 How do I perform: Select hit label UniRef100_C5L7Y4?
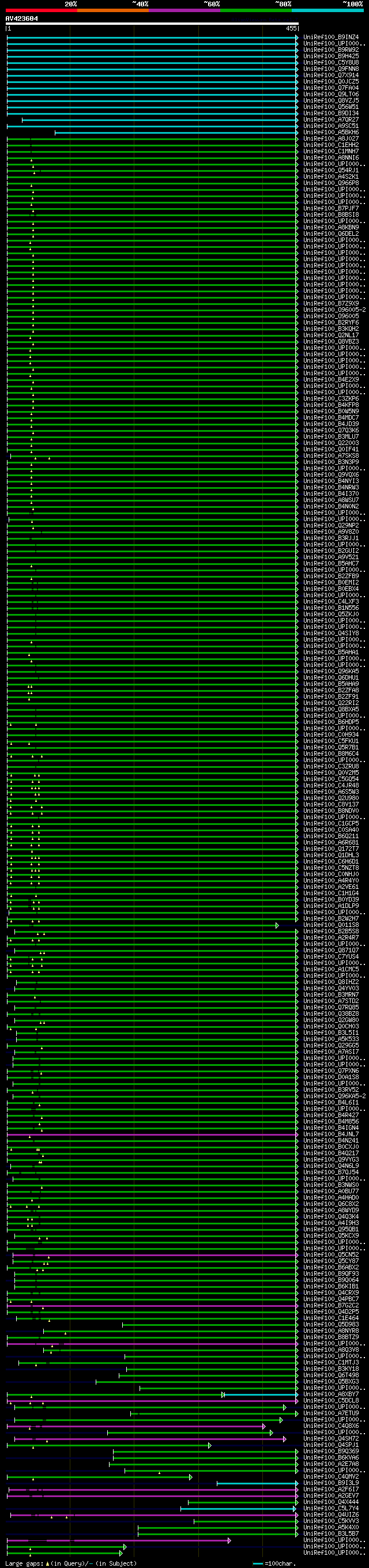tap(332, 1509)
